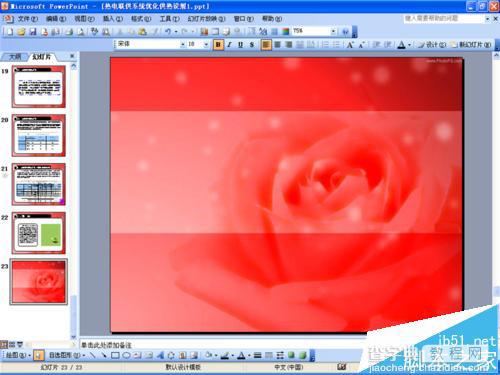Open the font name dropdown
Viewport: 500px width, 375px height.
click(x=182, y=44)
